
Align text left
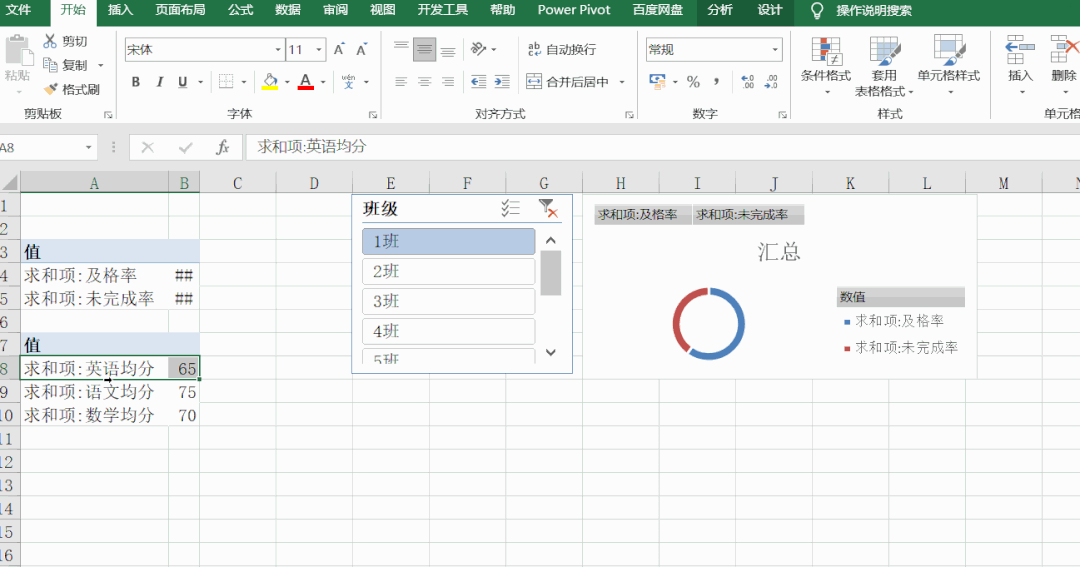tap(402, 82)
